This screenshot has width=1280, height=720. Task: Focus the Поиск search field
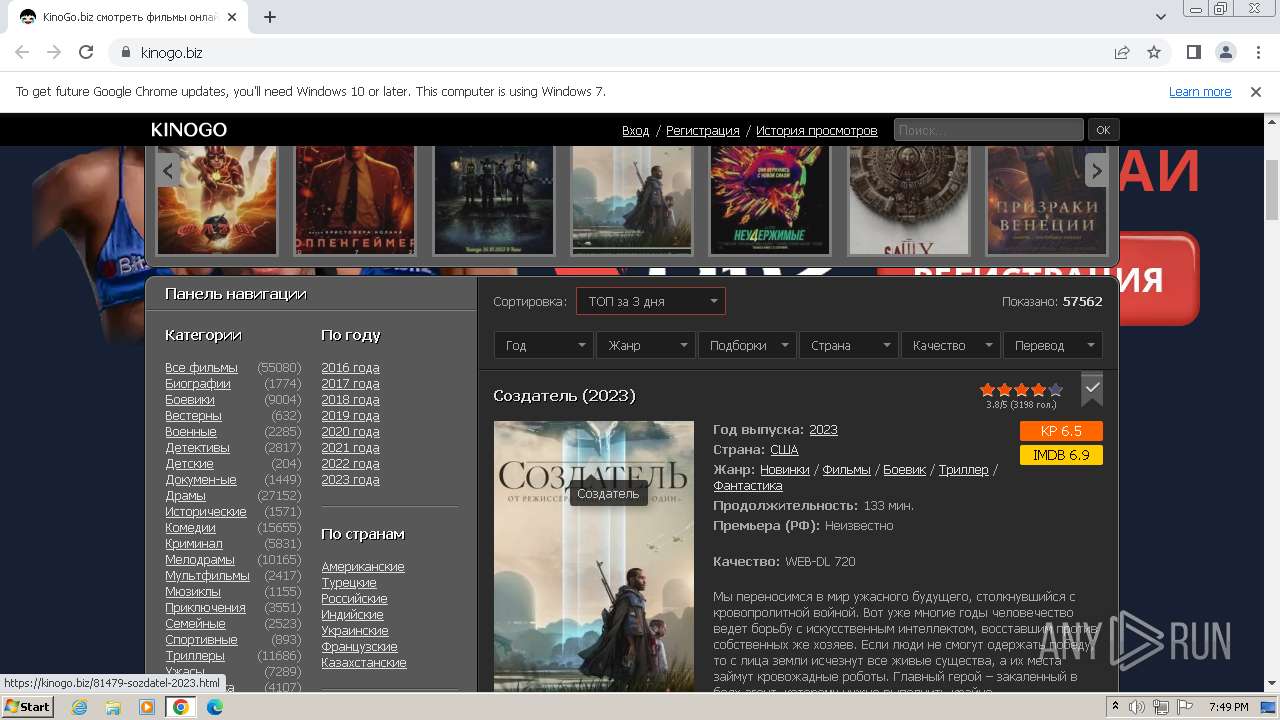988,130
